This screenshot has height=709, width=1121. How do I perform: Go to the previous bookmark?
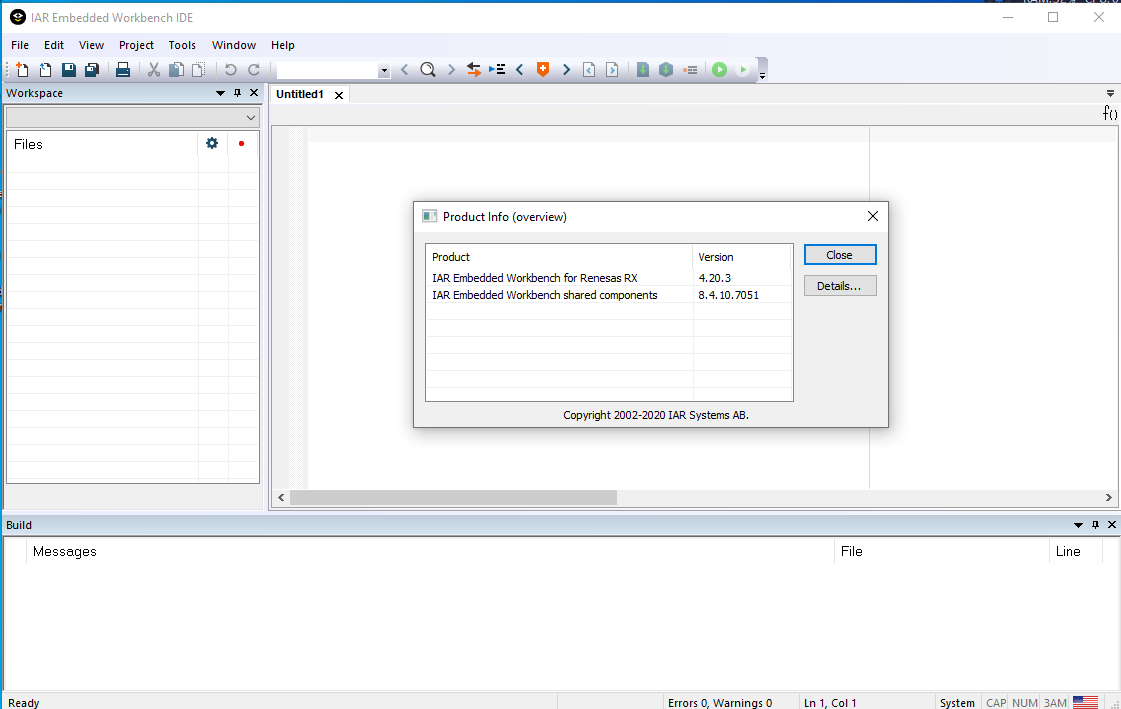(x=520, y=69)
